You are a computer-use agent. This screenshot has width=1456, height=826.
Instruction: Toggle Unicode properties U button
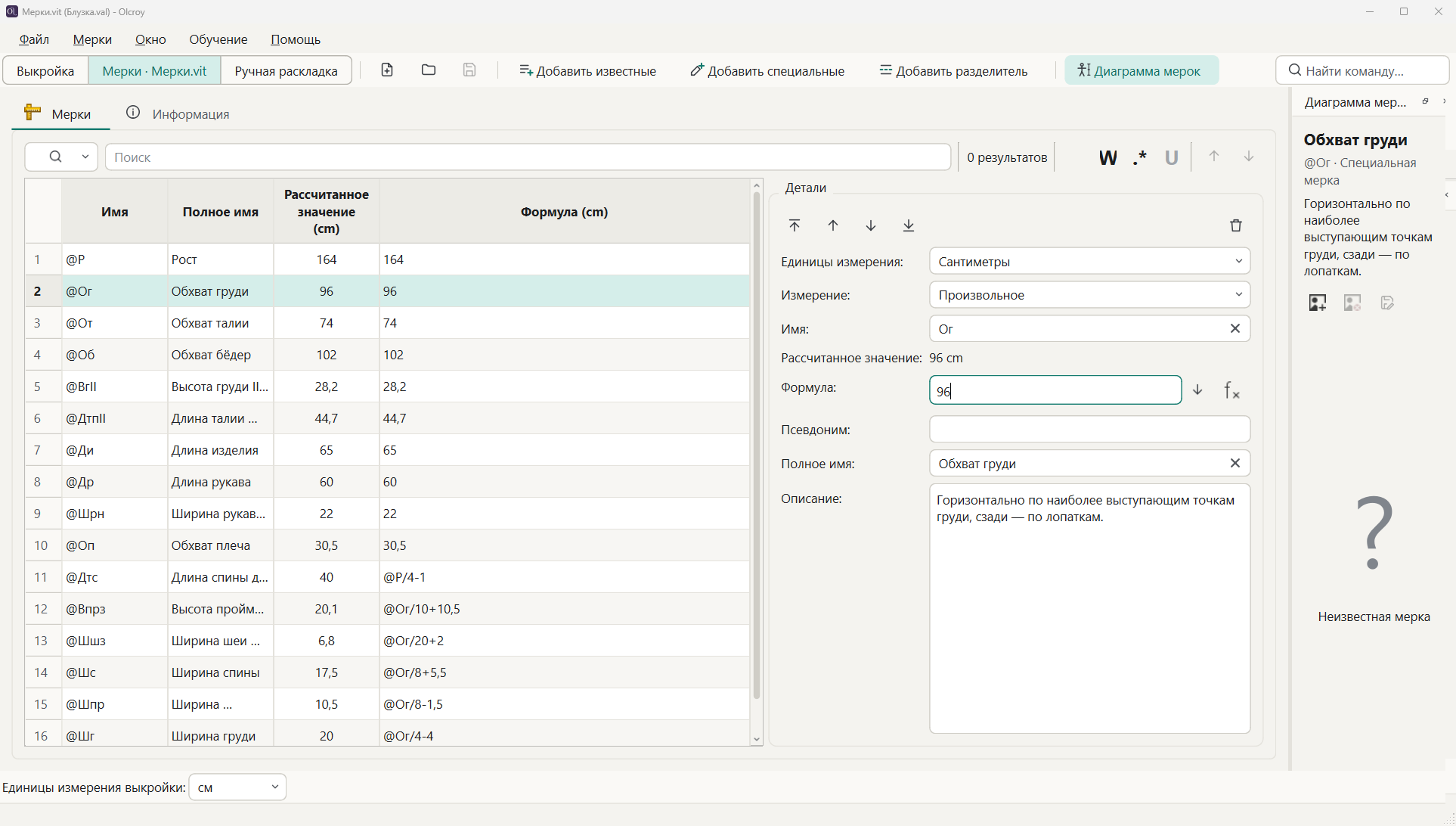[1171, 157]
